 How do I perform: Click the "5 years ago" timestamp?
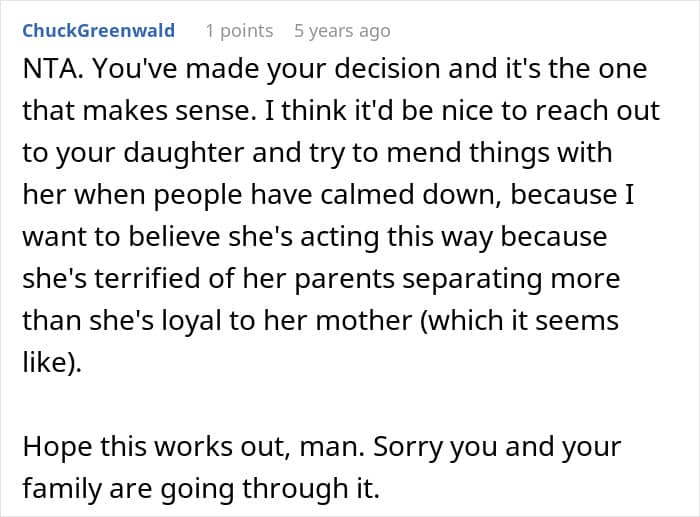[x=342, y=31]
